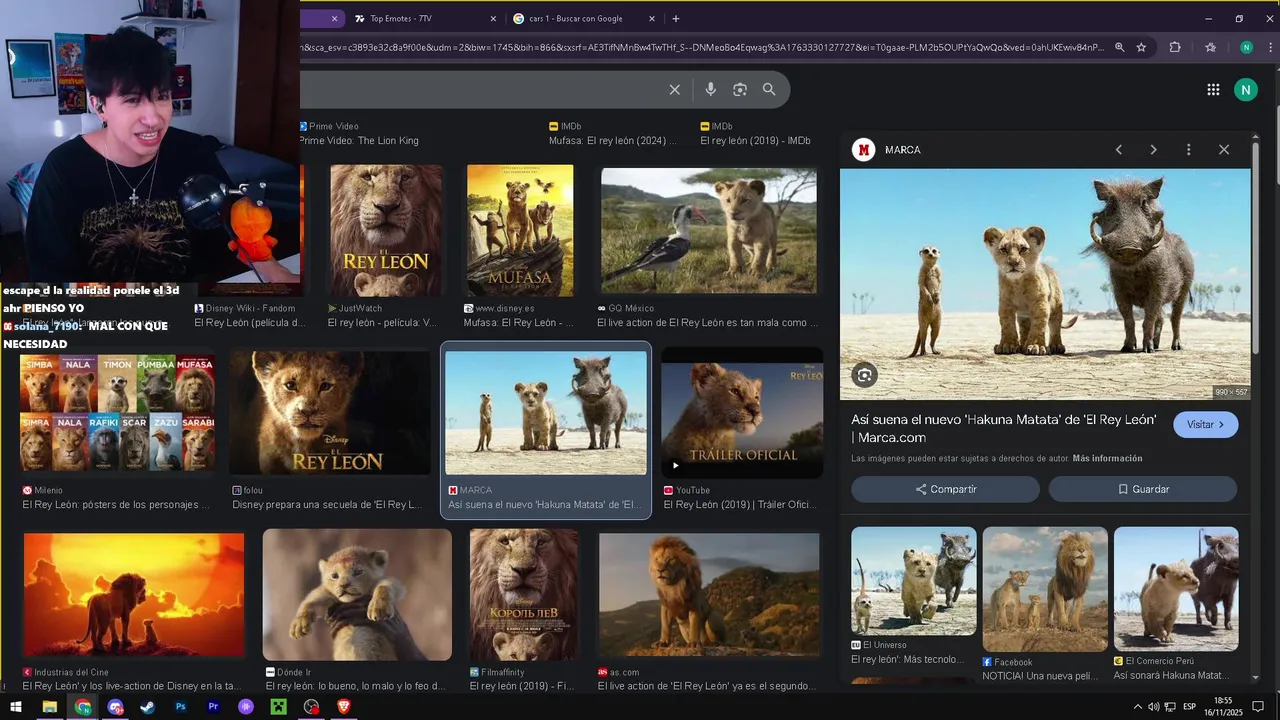Screen dimensions: 1280x720
Task: Close the MARCA image preview panel
Action: coord(1224,150)
